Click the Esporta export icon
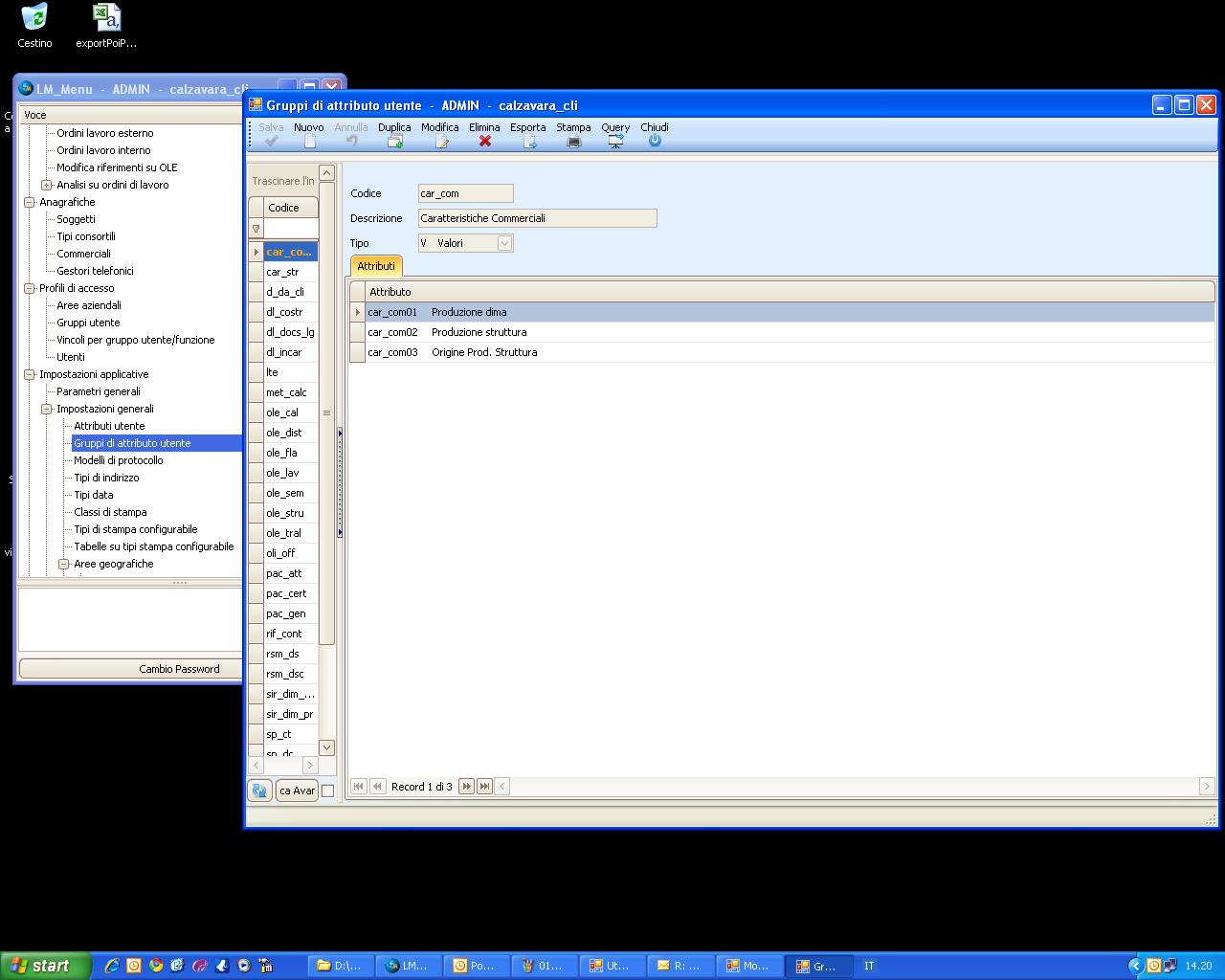1225x980 pixels. [x=528, y=141]
